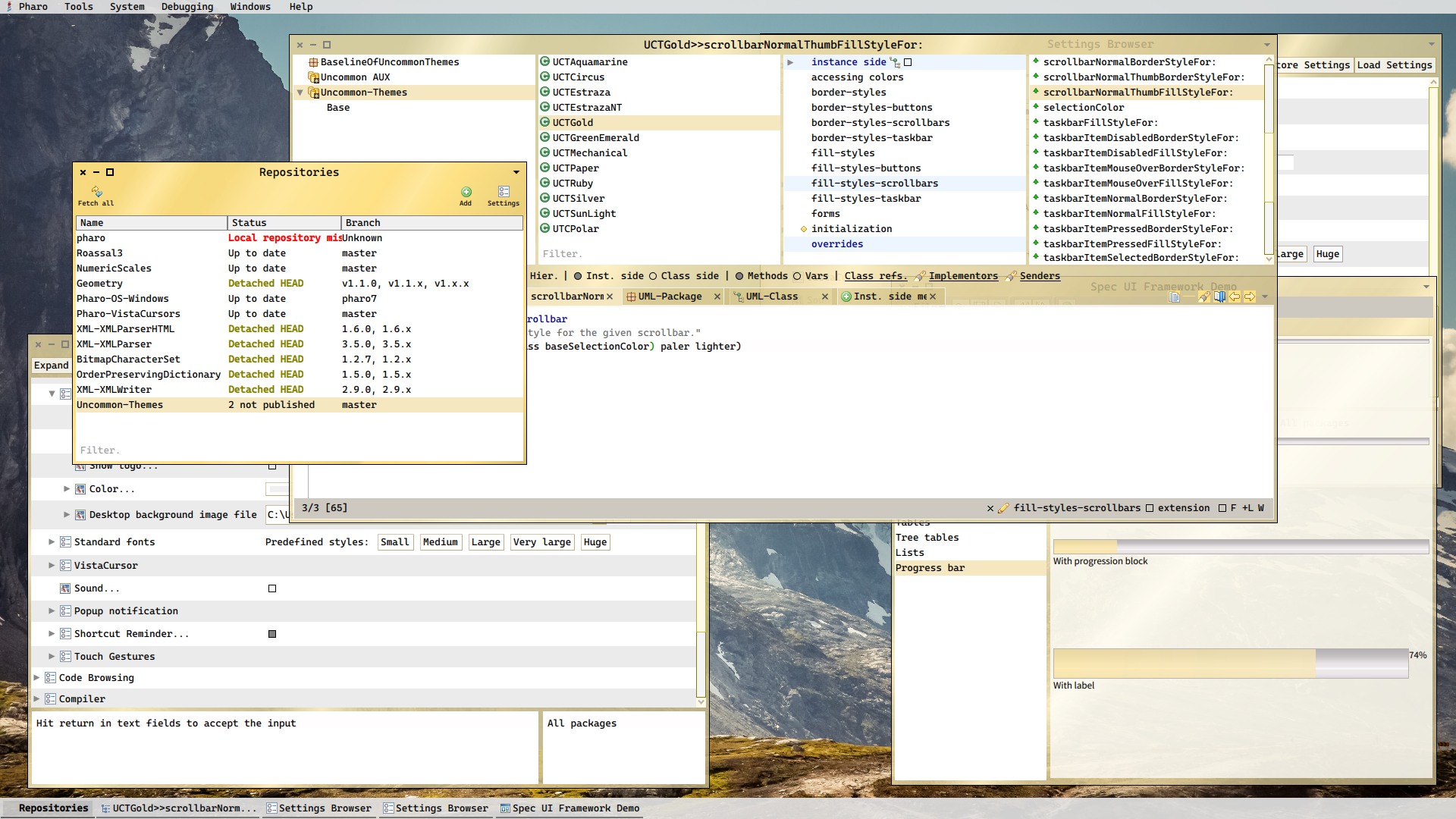This screenshot has height=819, width=1456.
Task: Click the Add repository icon
Action: point(466,193)
